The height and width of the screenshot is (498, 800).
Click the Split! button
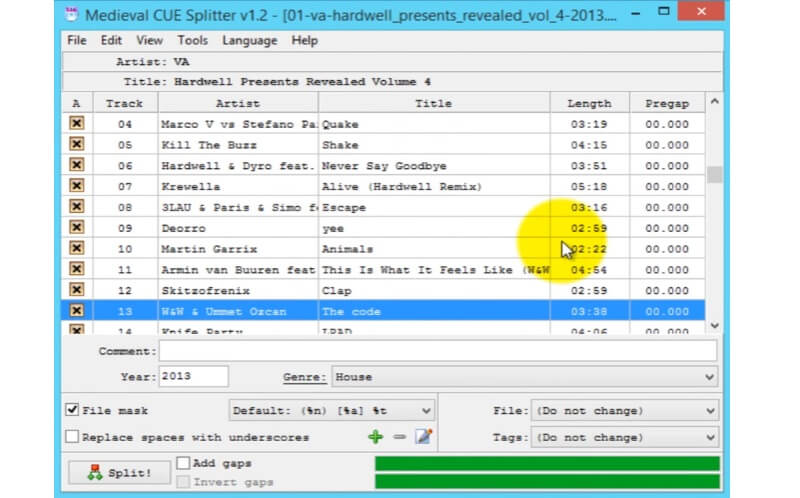click(x=120, y=472)
